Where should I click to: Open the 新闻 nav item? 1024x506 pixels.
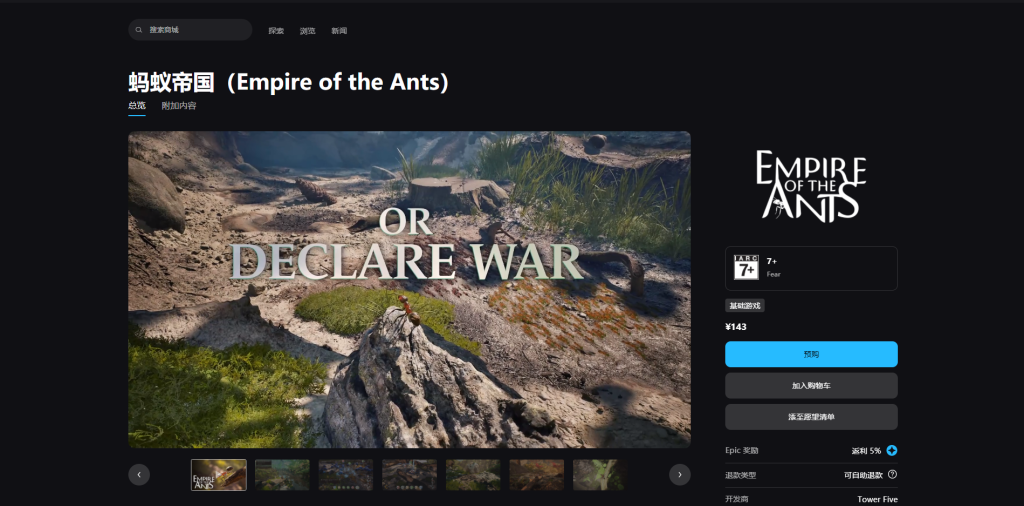[339, 31]
